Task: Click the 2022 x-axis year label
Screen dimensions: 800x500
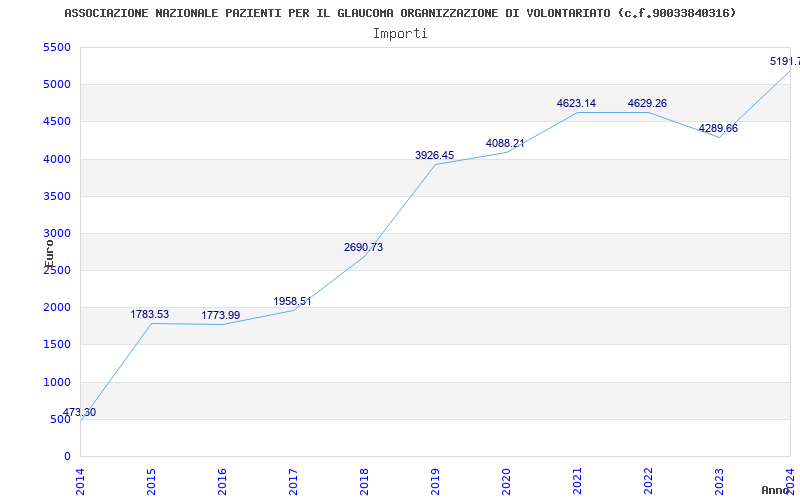Action: tap(648, 482)
